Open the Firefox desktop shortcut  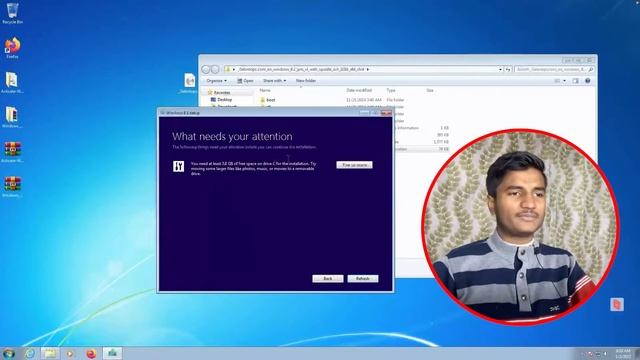12,47
